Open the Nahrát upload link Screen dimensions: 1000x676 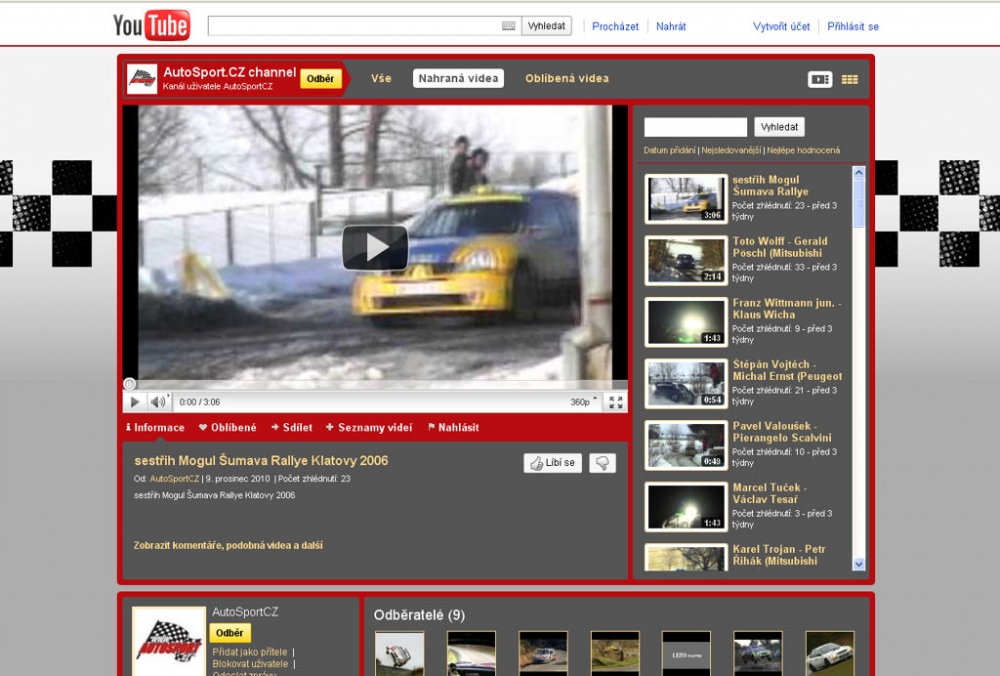[671, 26]
